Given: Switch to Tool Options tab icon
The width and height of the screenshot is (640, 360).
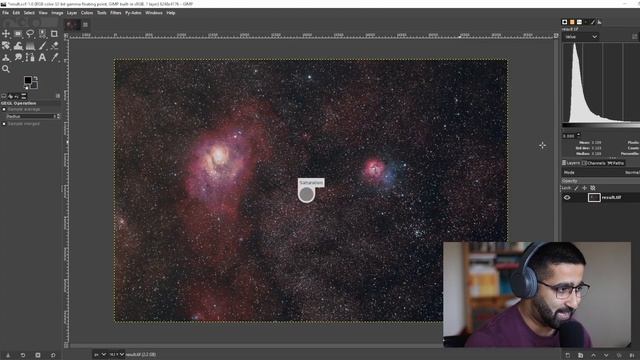Looking at the screenshot, I should 4,96.
